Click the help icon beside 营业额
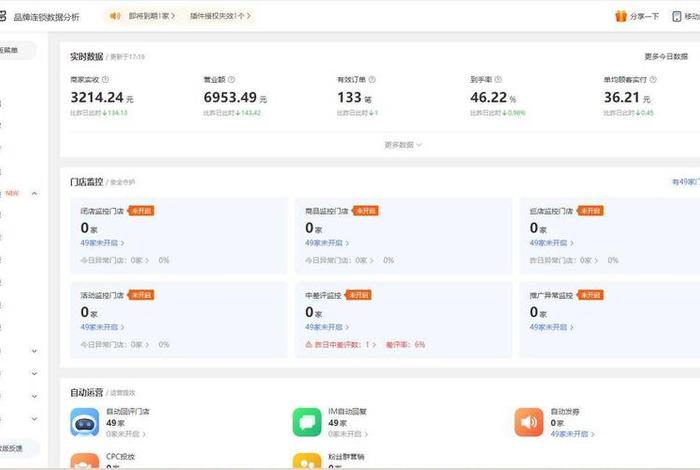 [231, 79]
